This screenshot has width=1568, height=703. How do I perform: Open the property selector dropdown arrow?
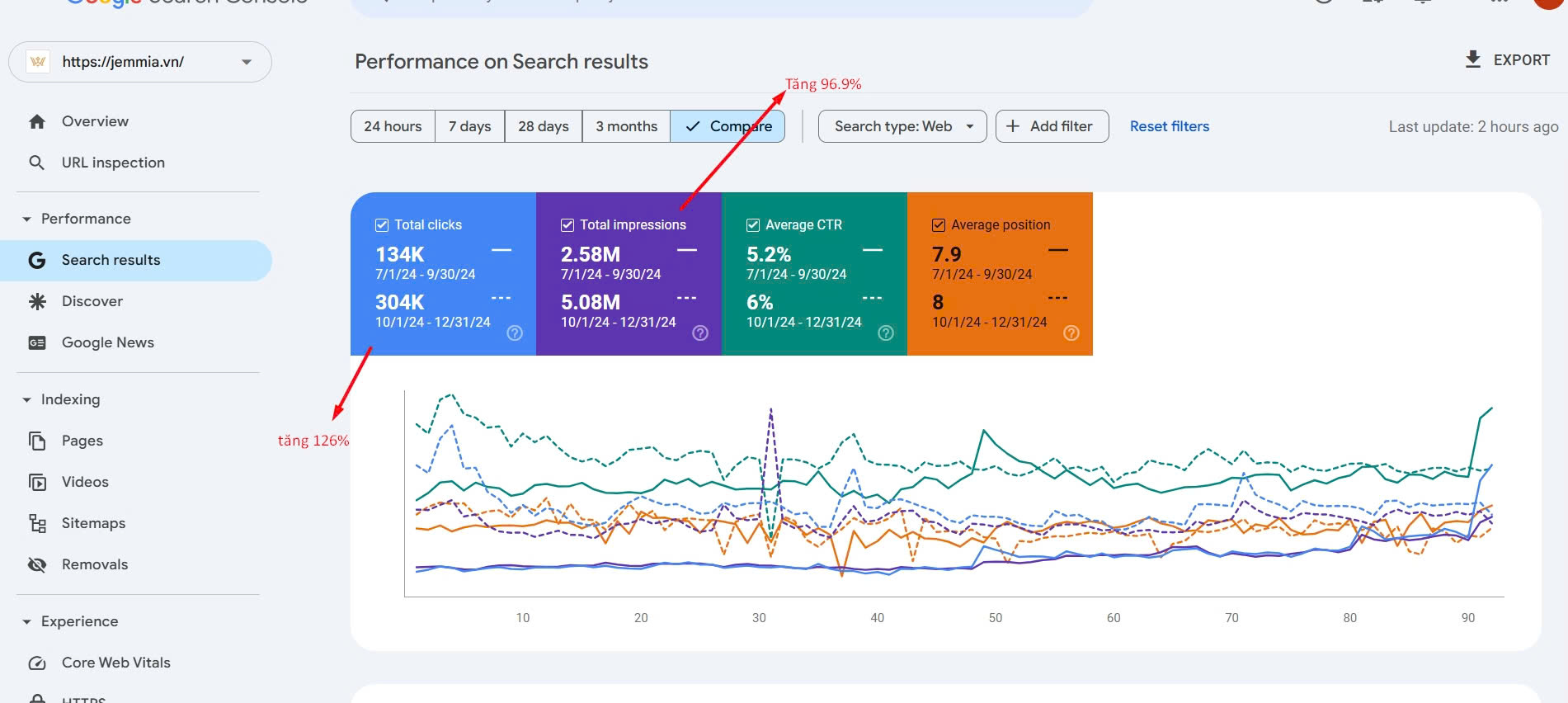247,62
